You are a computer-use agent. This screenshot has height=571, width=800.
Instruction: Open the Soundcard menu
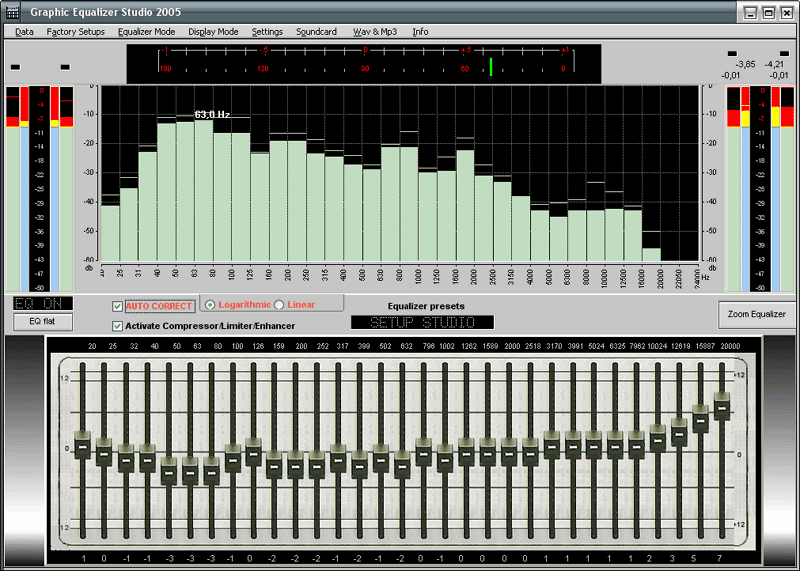316,32
